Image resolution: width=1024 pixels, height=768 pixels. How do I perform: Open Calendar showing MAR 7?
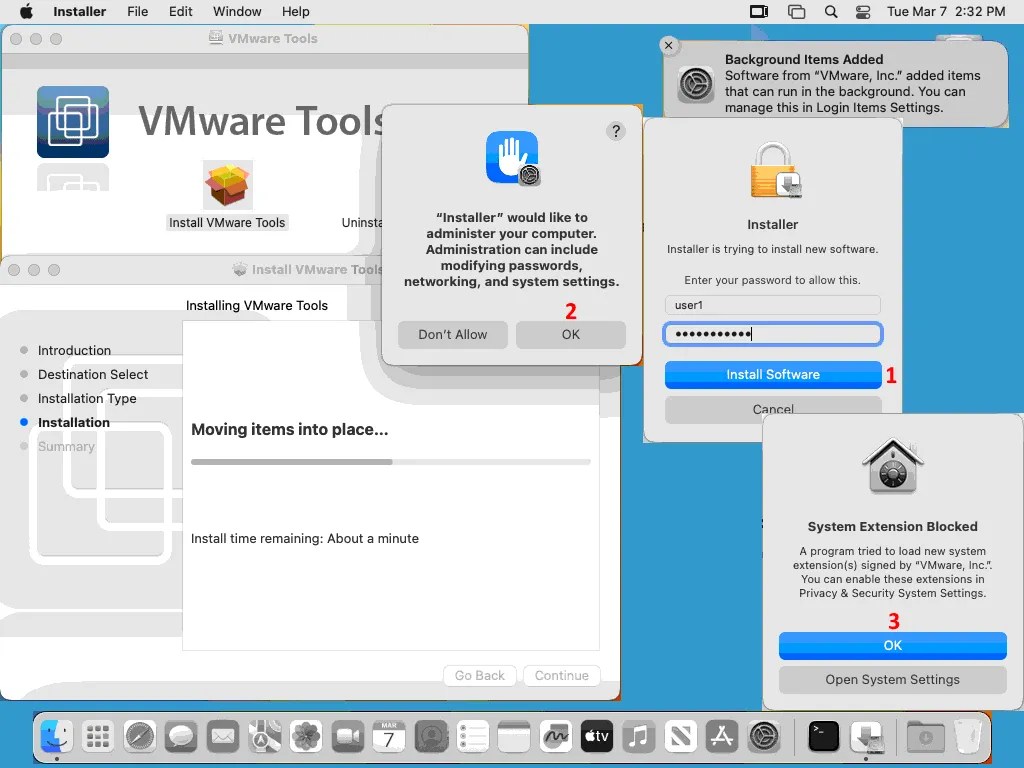point(389,737)
